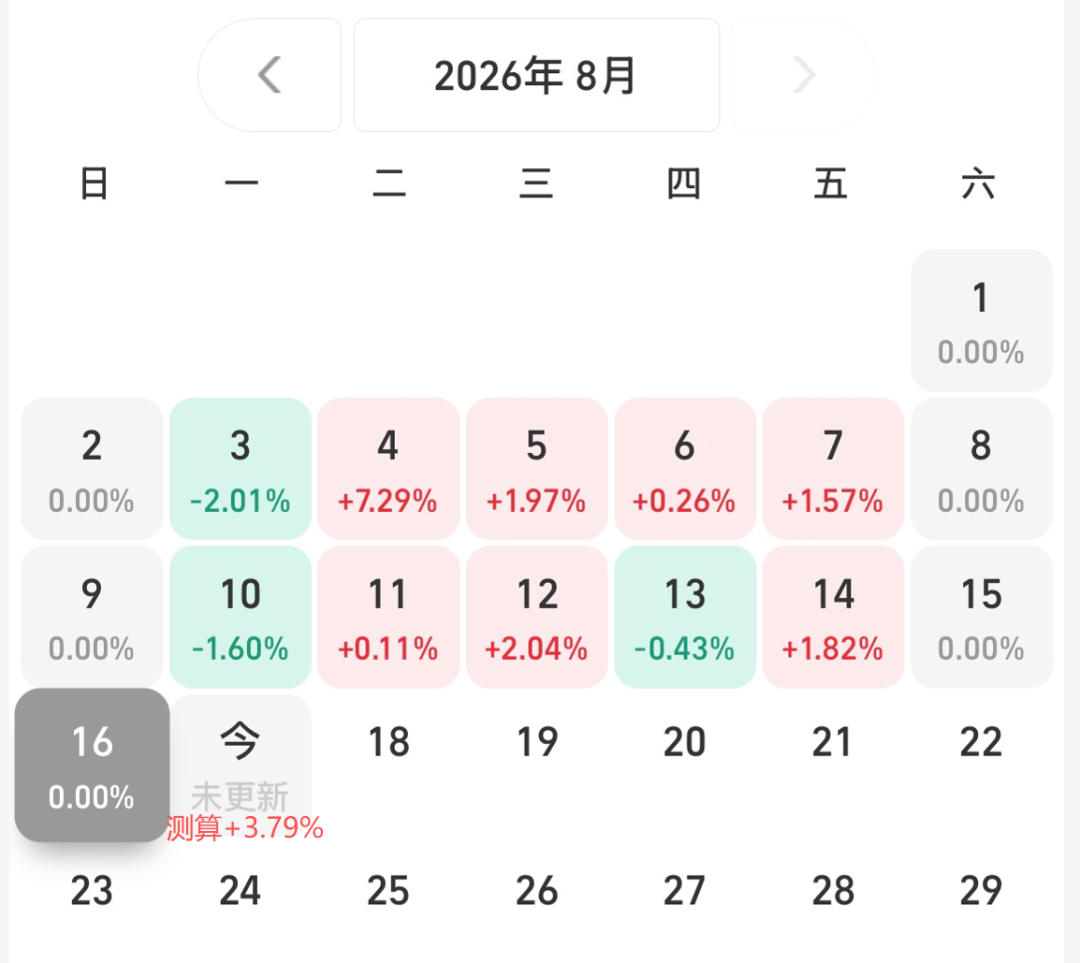
Task: Click the highlighted day 16
Action: point(92,765)
